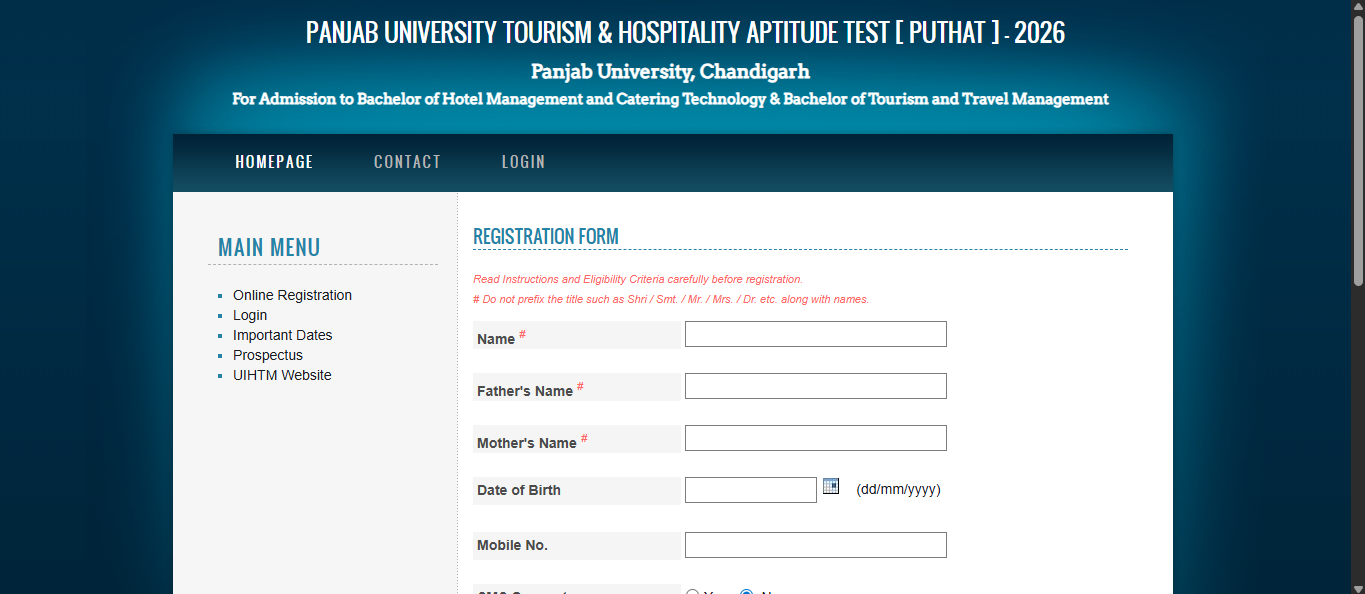The width and height of the screenshot is (1365, 594).
Task: Click the page vertical scrollbar thumb
Action: pos(1357,150)
